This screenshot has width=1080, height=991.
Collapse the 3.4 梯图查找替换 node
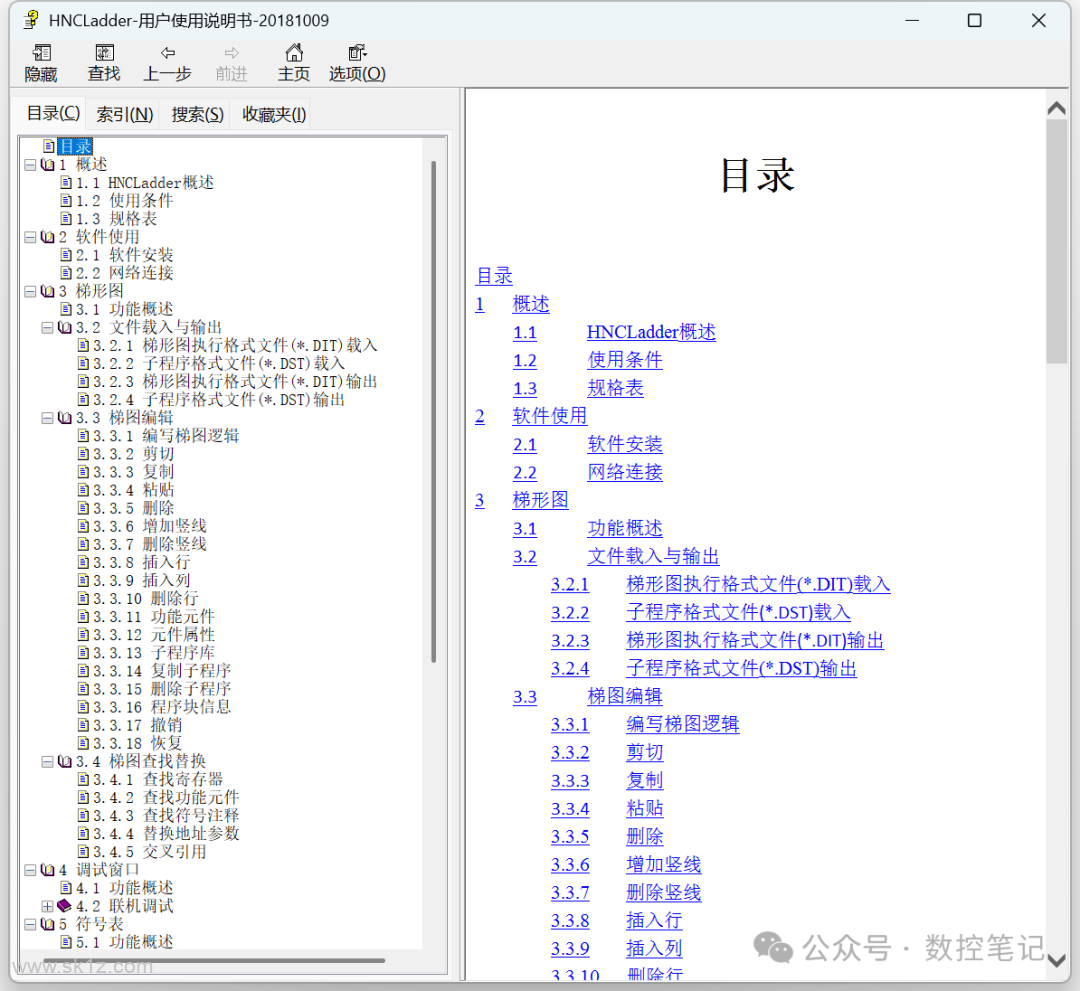47,762
